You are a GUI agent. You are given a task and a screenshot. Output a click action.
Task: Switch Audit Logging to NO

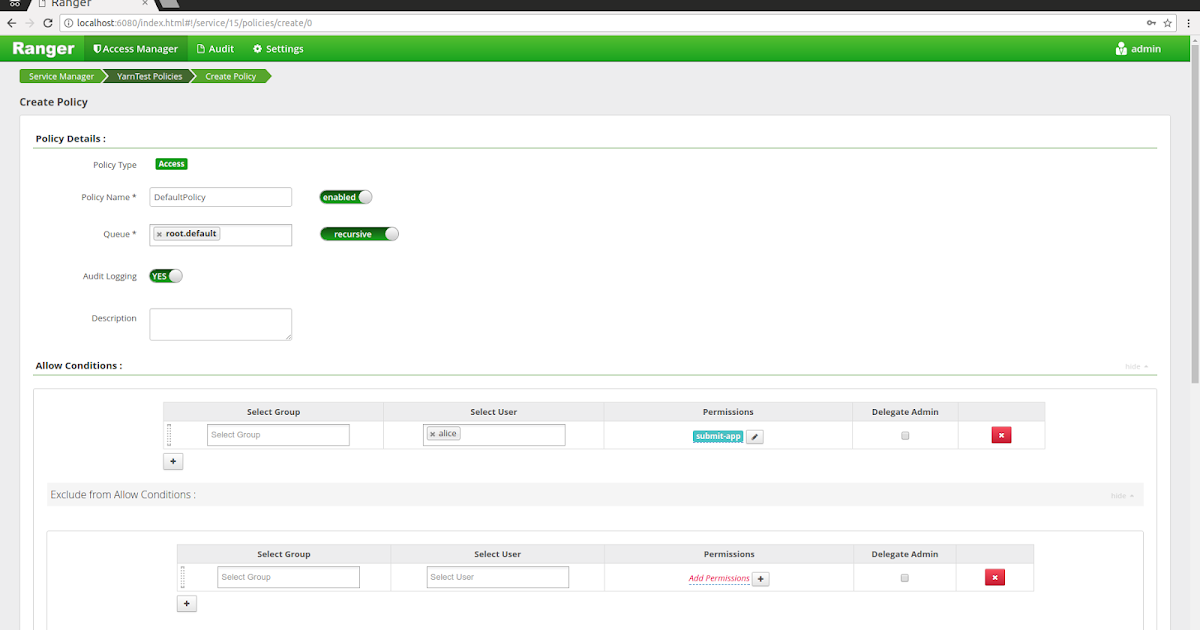tap(165, 275)
